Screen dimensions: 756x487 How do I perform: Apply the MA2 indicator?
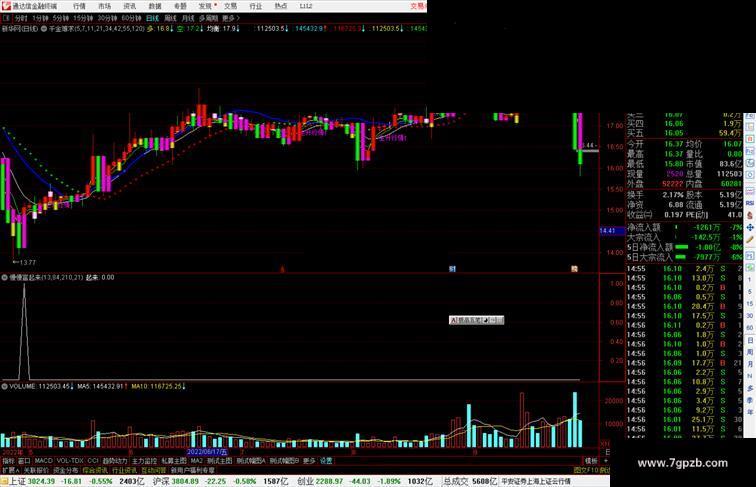coord(197,461)
